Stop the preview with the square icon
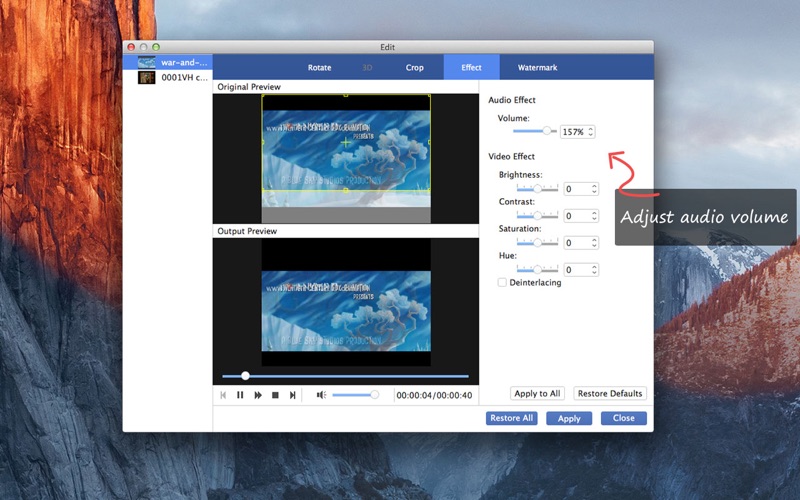 pyautogui.click(x=275, y=395)
